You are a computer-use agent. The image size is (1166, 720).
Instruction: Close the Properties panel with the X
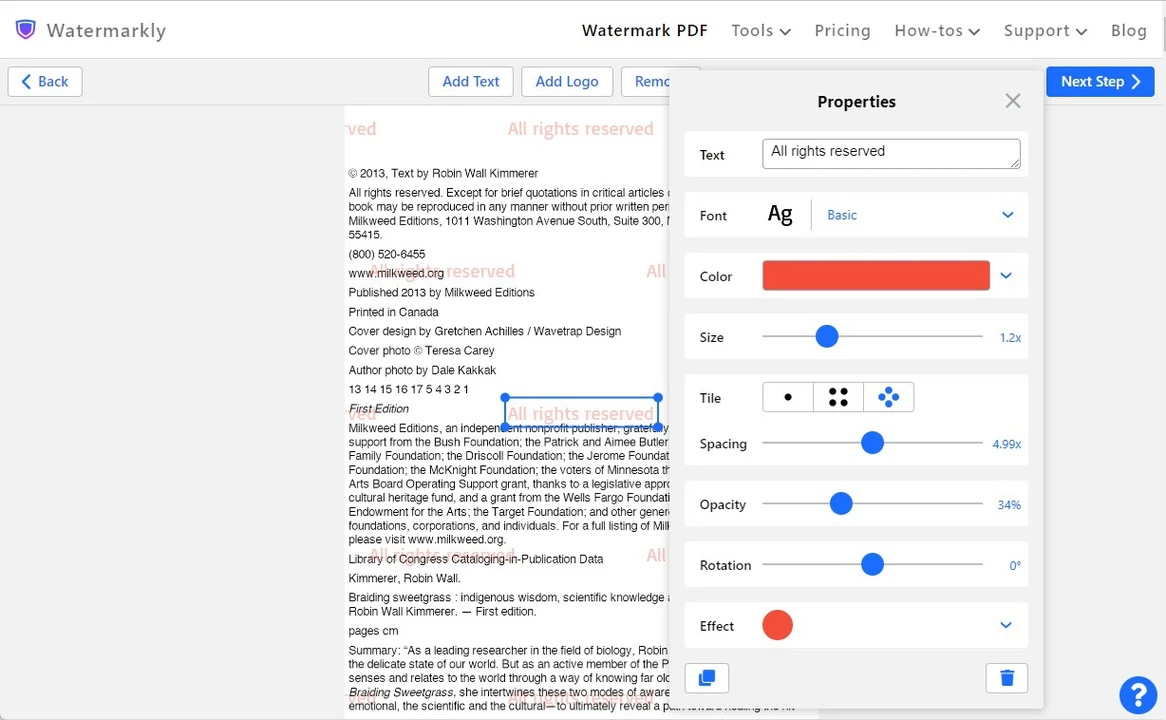coord(1013,101)
